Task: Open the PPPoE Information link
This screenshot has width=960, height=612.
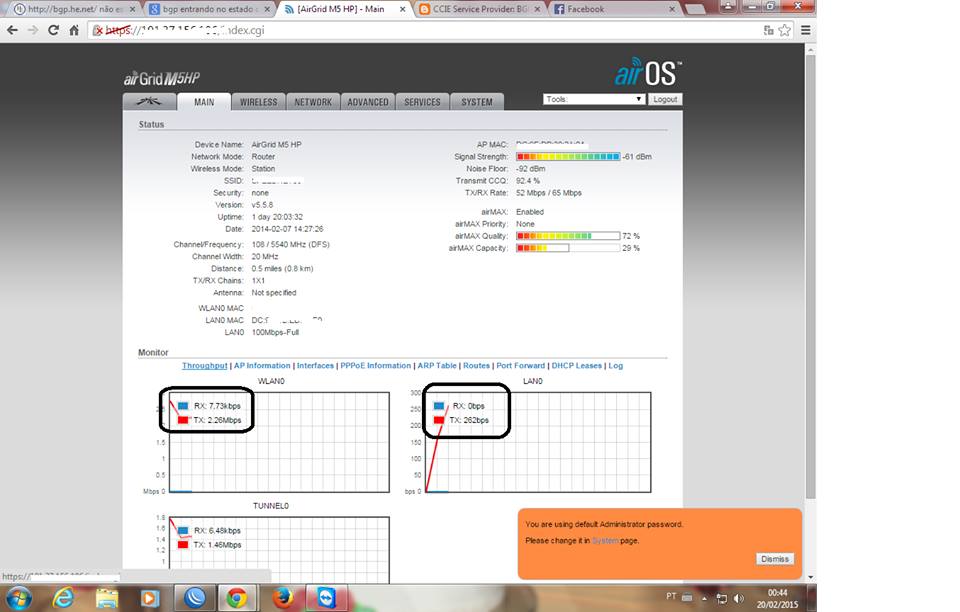Action: [x=375, y=365]
